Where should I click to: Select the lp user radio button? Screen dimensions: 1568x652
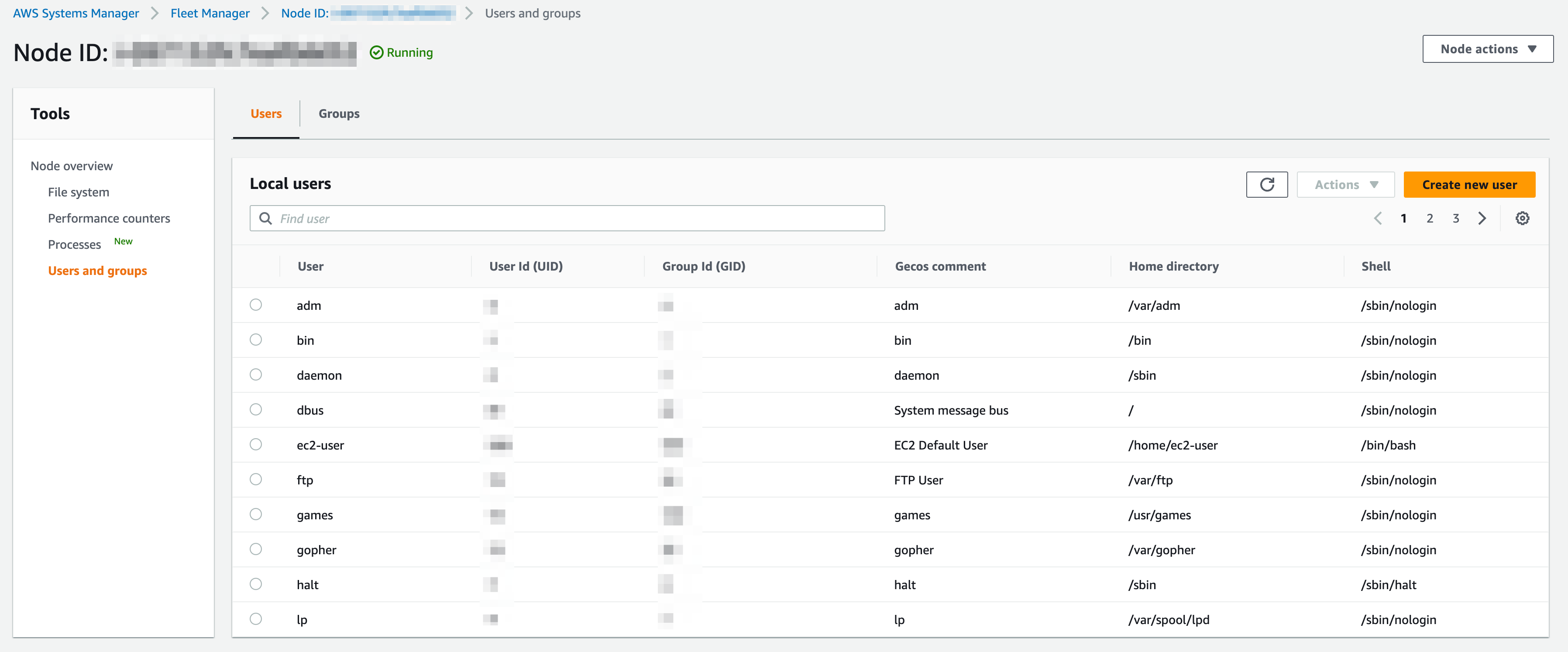256,619
